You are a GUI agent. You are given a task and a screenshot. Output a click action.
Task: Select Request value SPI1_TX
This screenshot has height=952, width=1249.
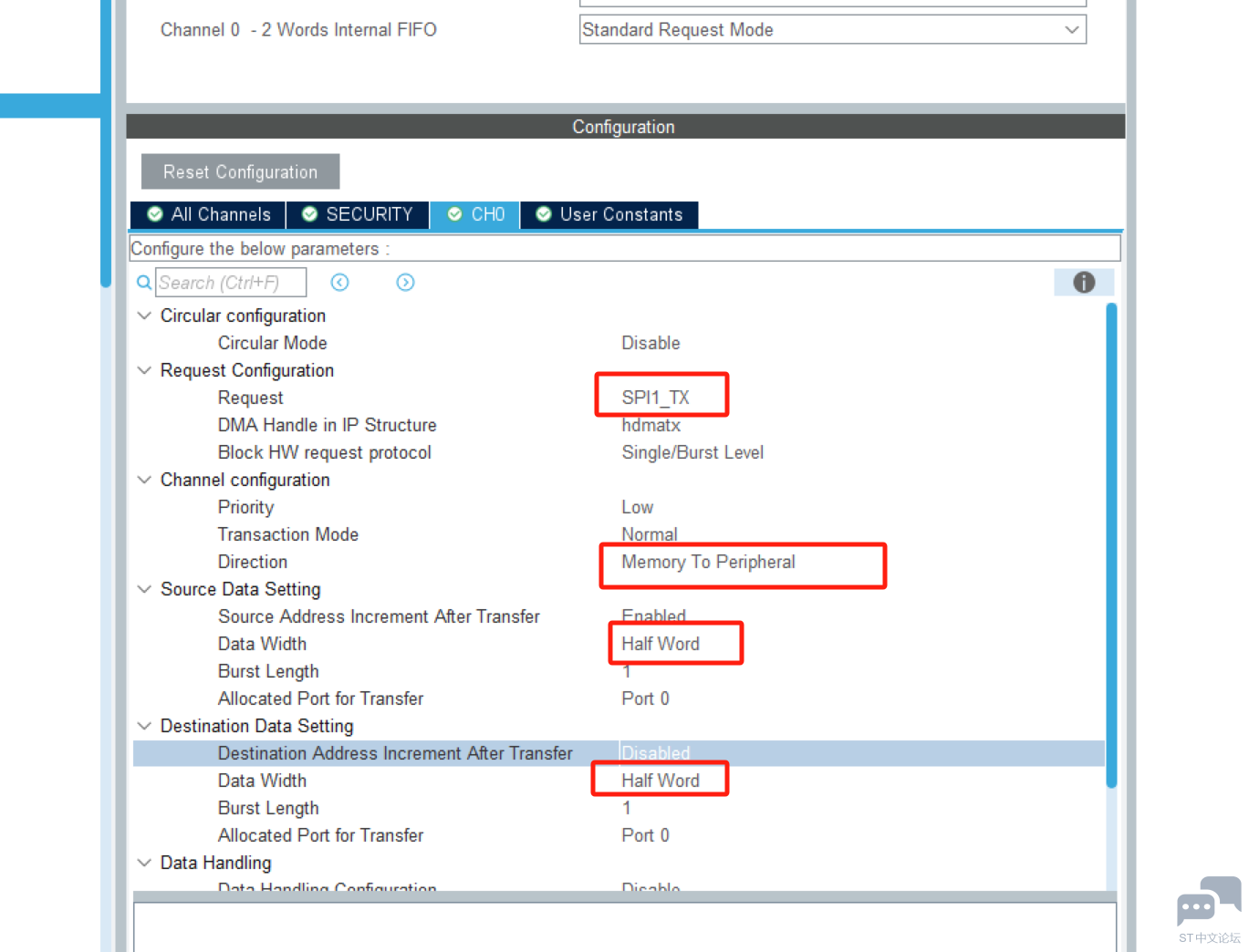(x=655, y=398)
